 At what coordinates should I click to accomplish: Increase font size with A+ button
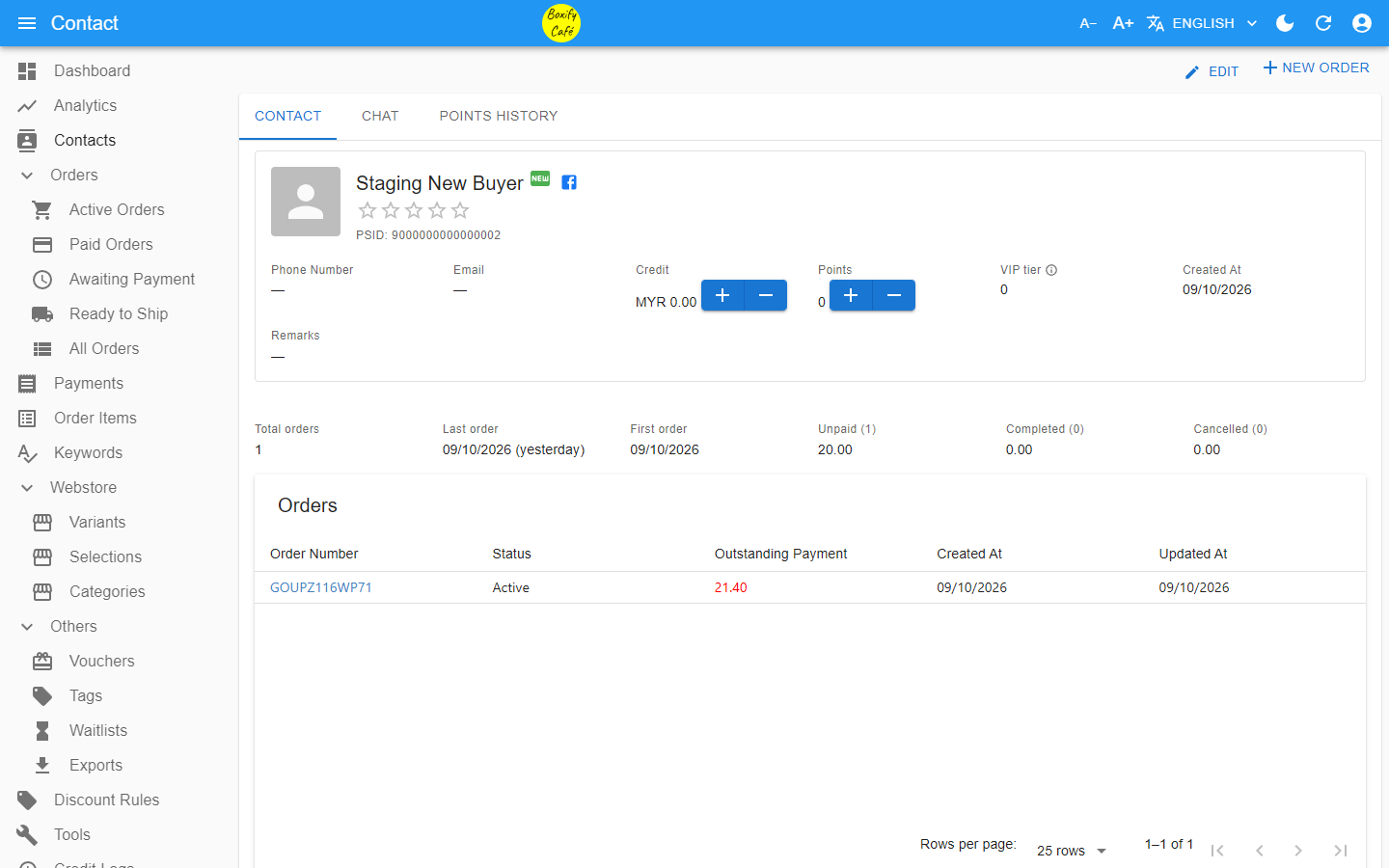coord(1123,23)
